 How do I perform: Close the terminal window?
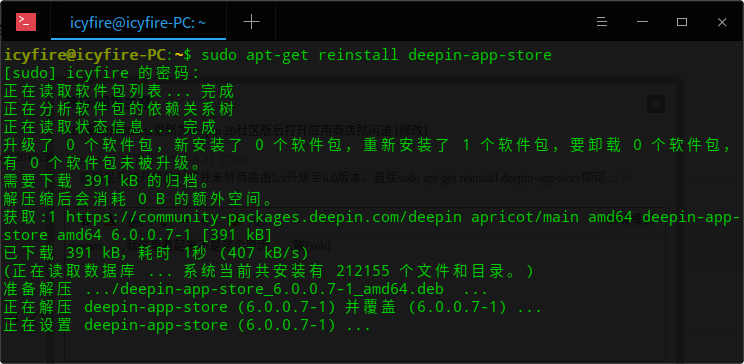pos(722,22)
